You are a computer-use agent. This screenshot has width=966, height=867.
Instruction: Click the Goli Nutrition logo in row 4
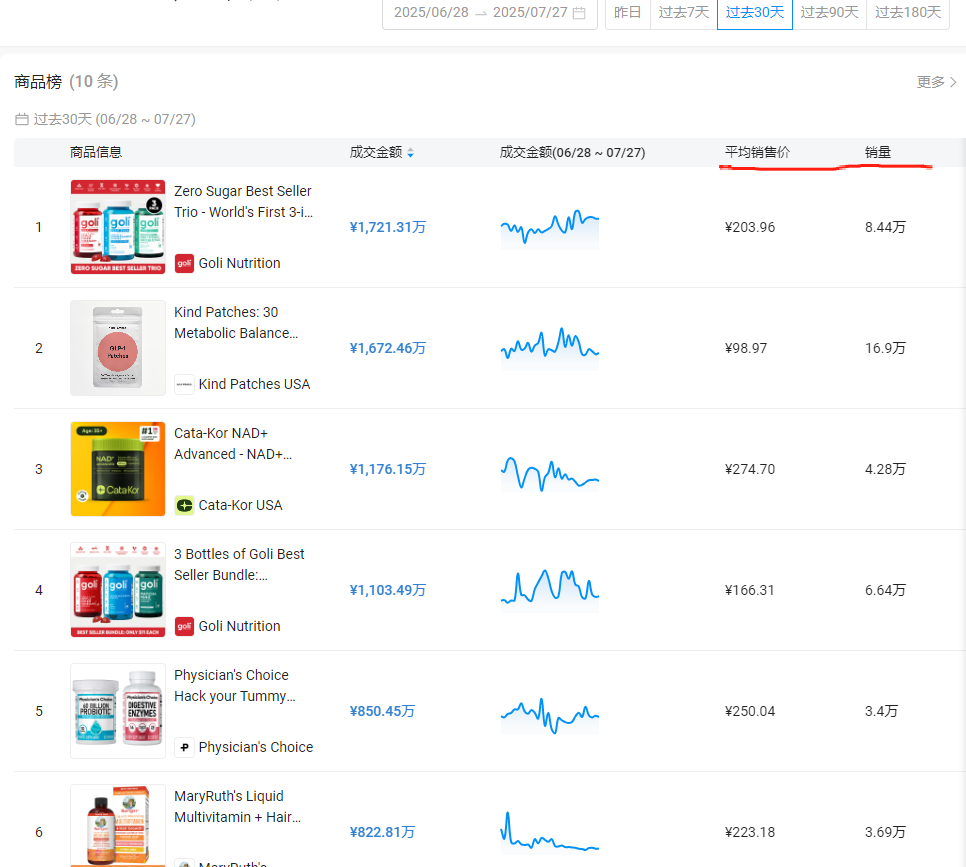coord(184,626)
